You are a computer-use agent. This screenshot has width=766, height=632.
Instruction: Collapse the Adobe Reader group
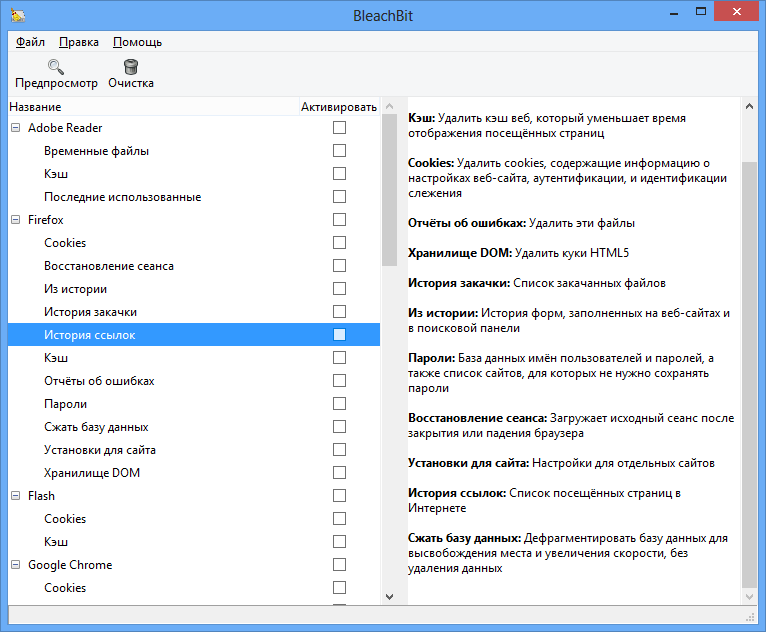pyautogui.click(x=16, y=127)
